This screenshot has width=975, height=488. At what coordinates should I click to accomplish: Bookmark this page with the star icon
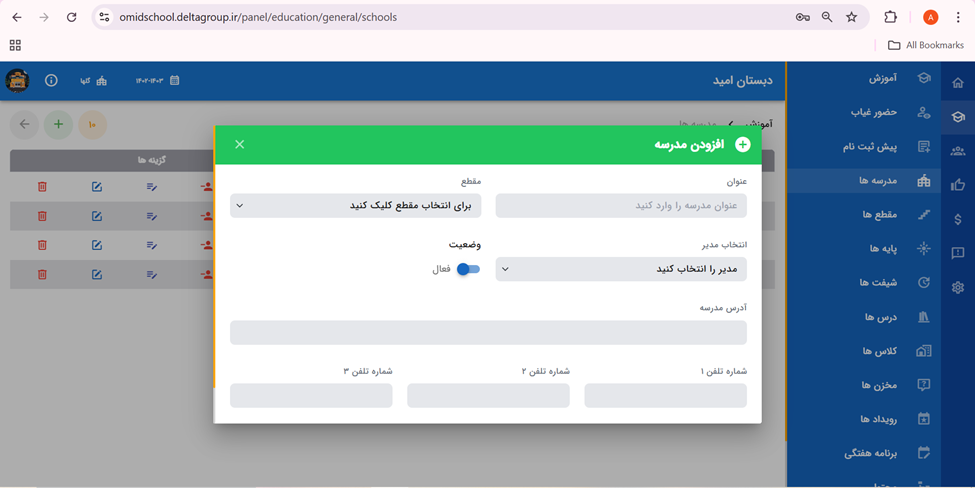tap(852, 17)
